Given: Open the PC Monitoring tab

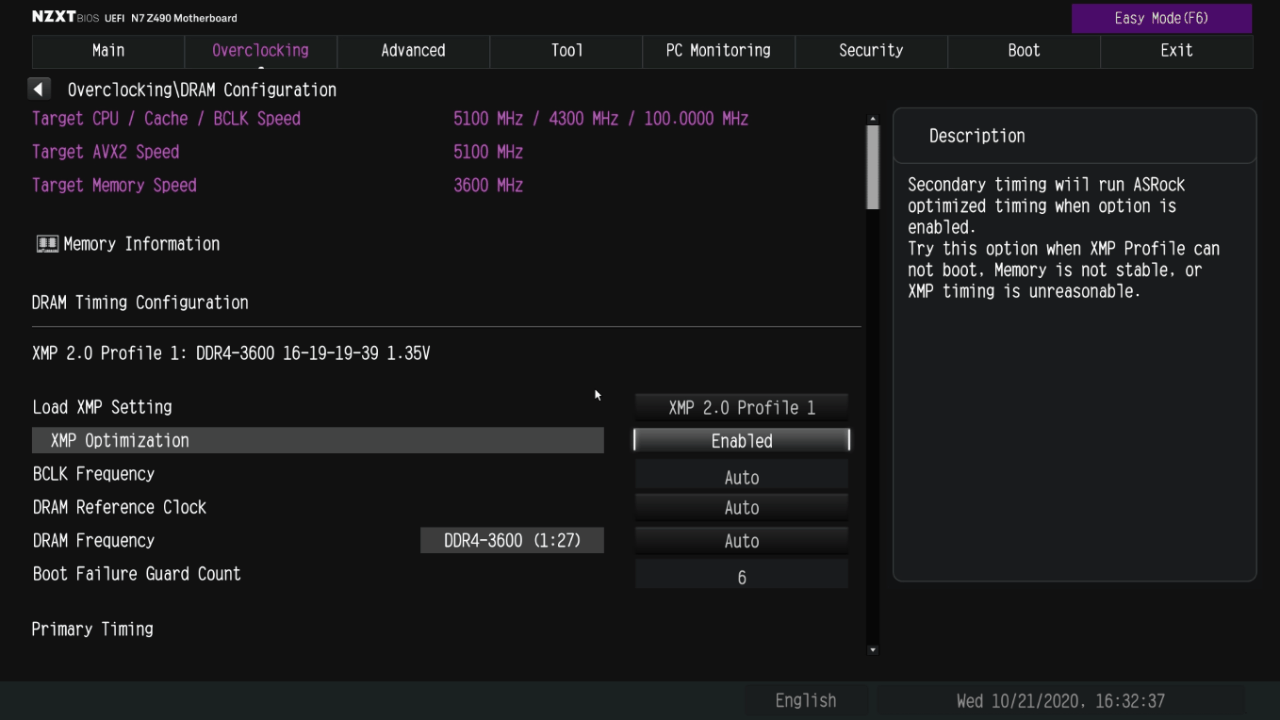Looking at the screenshot, I should (718, 50).
